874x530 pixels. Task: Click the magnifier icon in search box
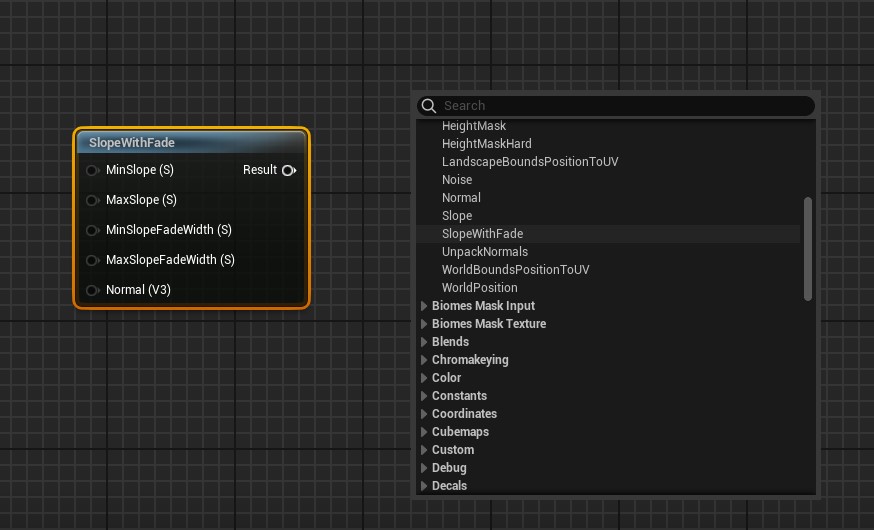pos(429,106)
